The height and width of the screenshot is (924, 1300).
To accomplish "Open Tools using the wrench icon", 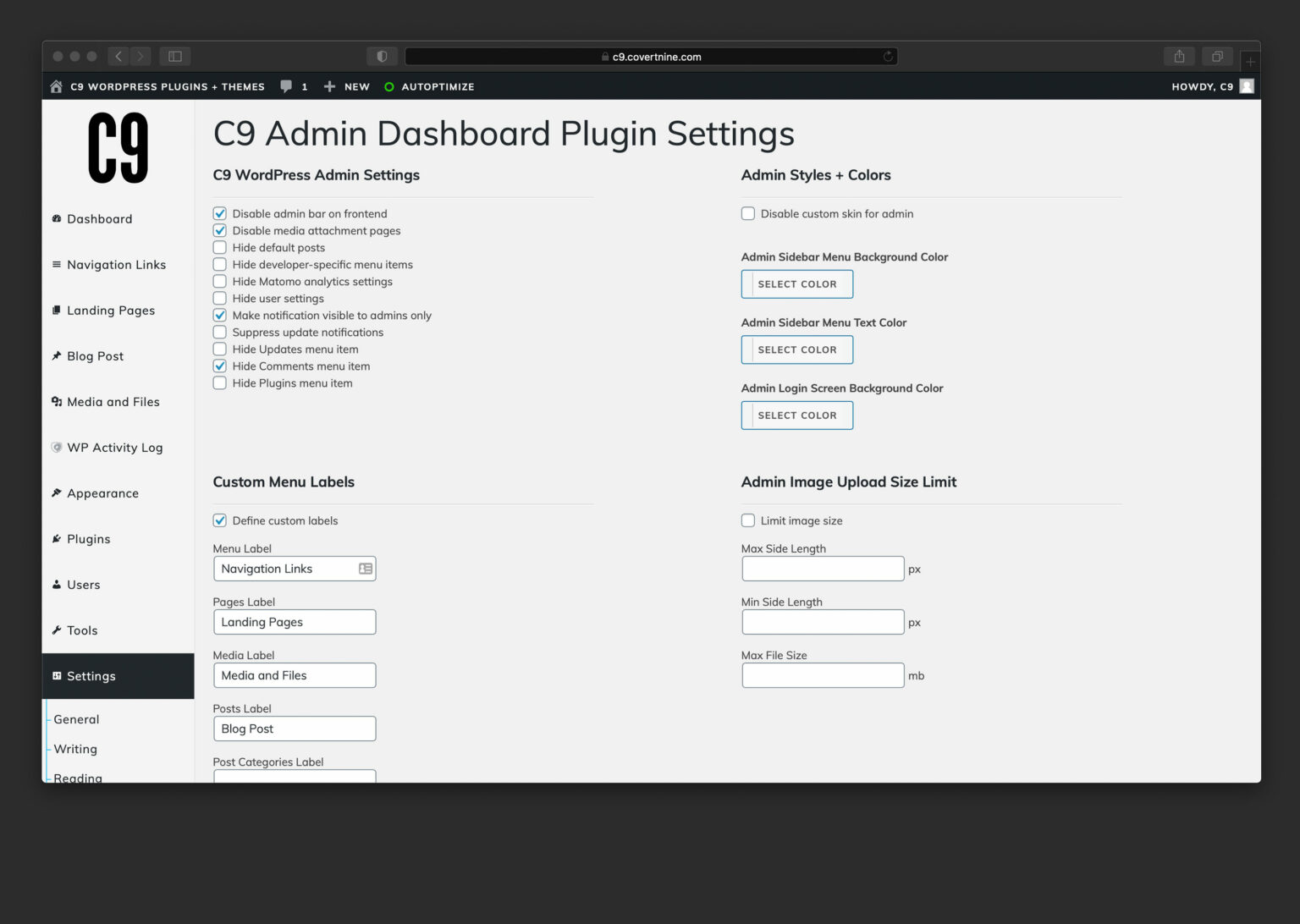I will point(56,630).
